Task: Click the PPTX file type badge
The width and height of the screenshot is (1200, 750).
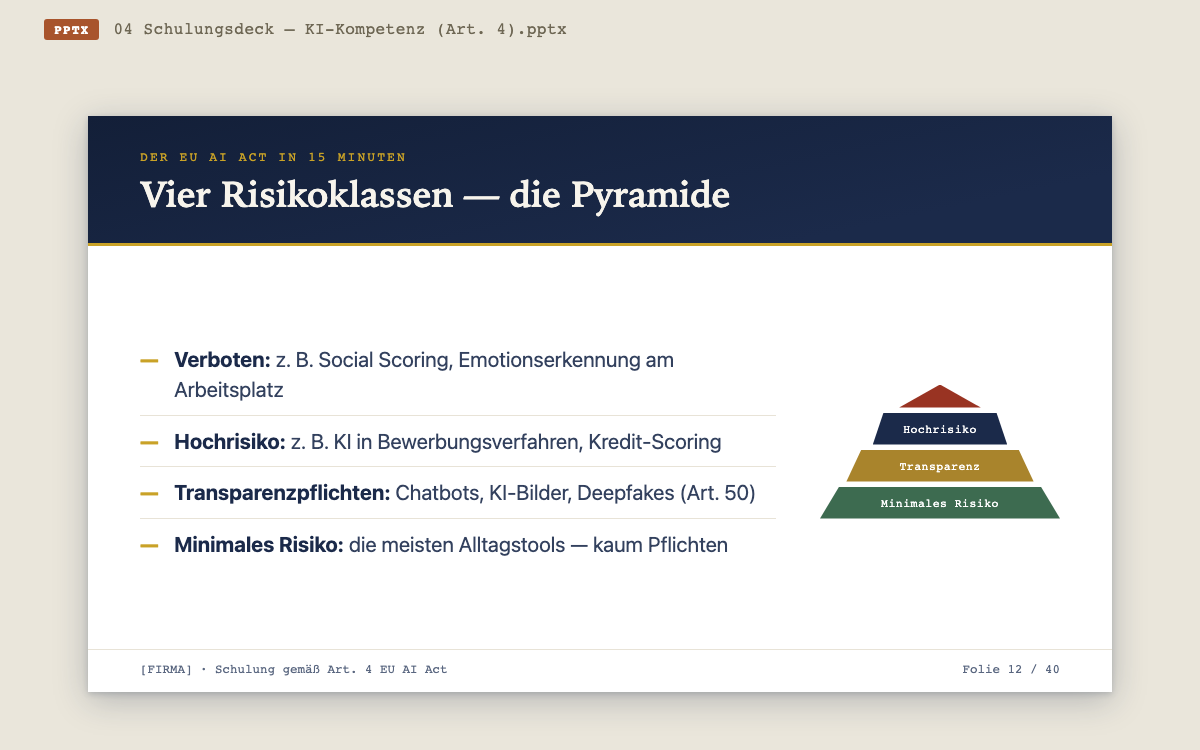Action: point(71,30)
